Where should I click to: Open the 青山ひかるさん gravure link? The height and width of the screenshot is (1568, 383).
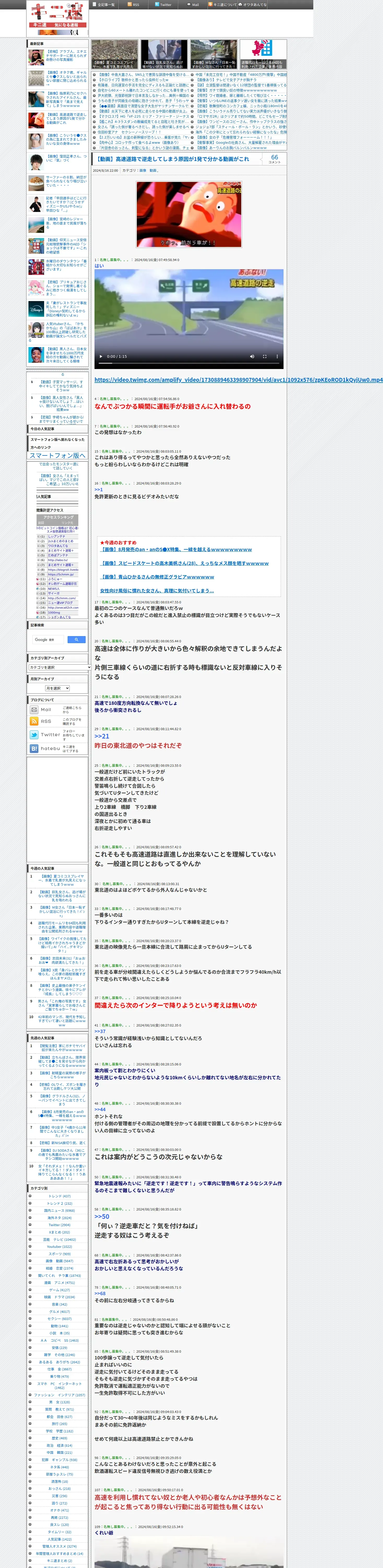click(157, 577)
